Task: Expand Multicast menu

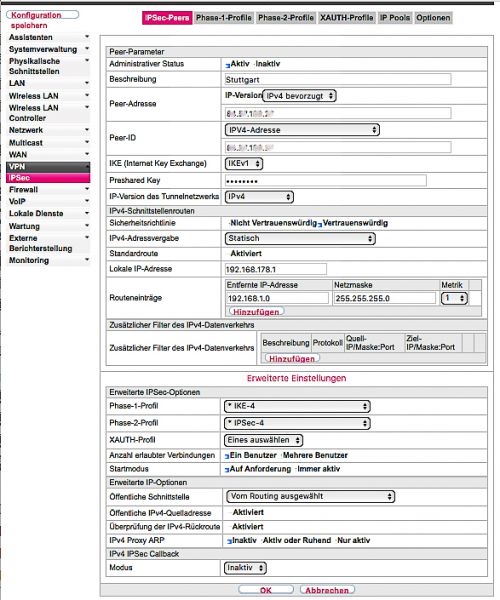Action: pyautogui.click(x=48, y=143)
